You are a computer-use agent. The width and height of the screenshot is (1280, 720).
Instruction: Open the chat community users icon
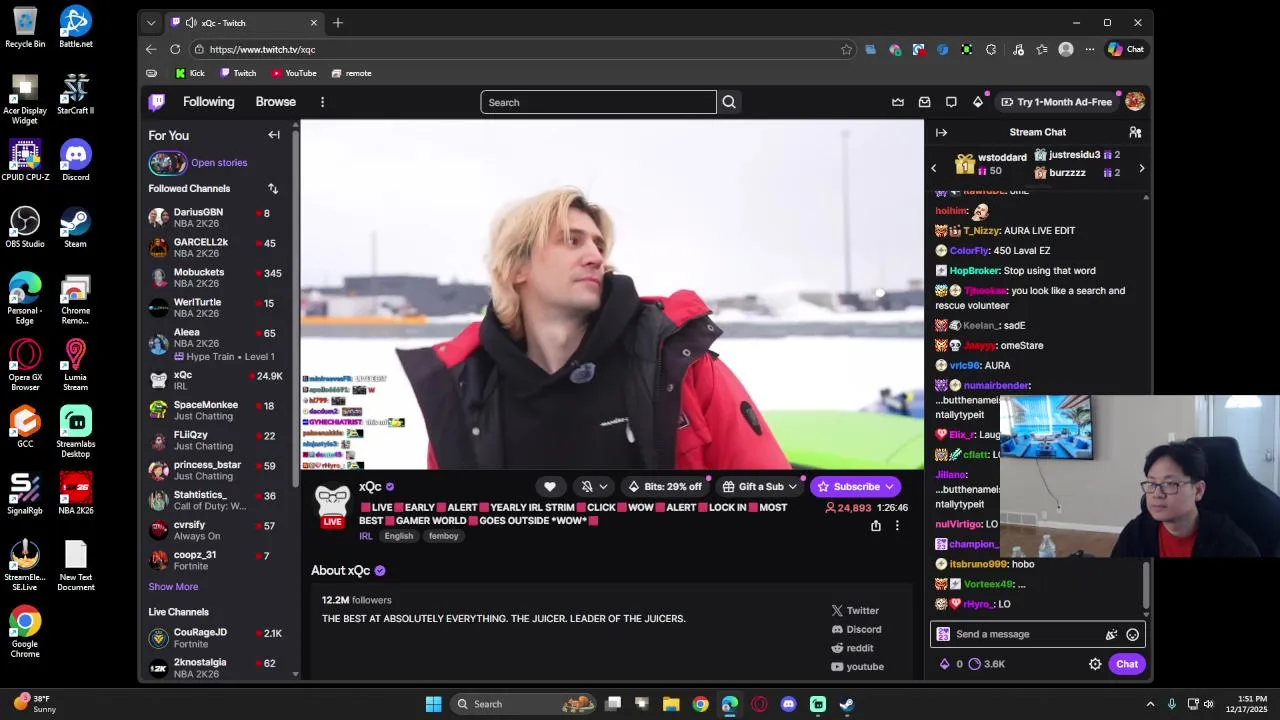pyautogui.click(x=1135, y=132)
